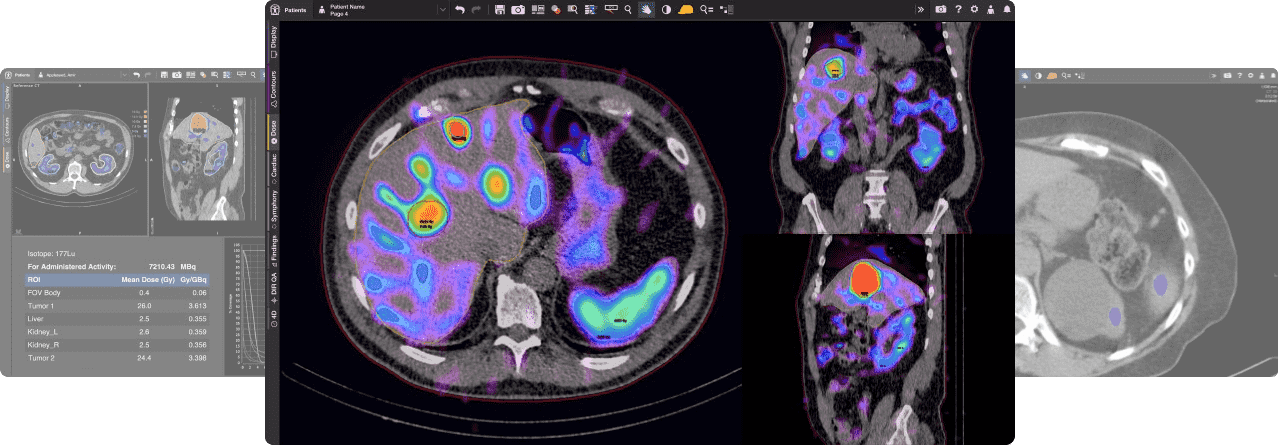The height and width of the screenshot is (445, 1278).
Task: Open the screen layout icon
Action: 537,9
